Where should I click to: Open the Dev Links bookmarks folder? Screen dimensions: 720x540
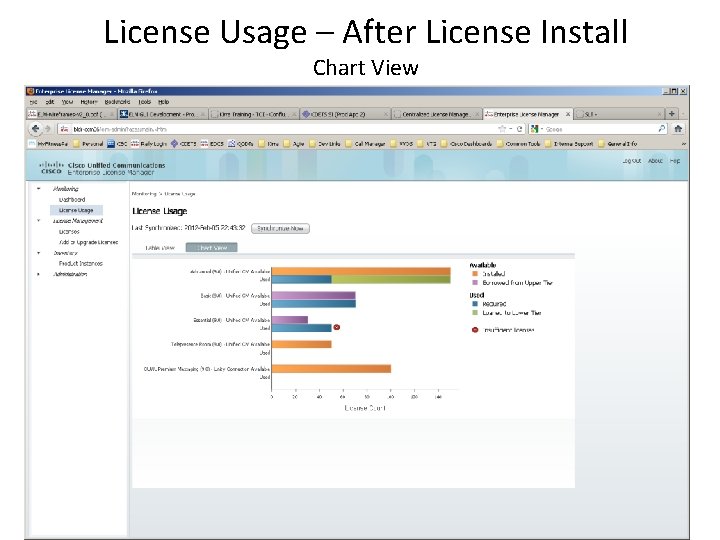click(x=325, y=144)
